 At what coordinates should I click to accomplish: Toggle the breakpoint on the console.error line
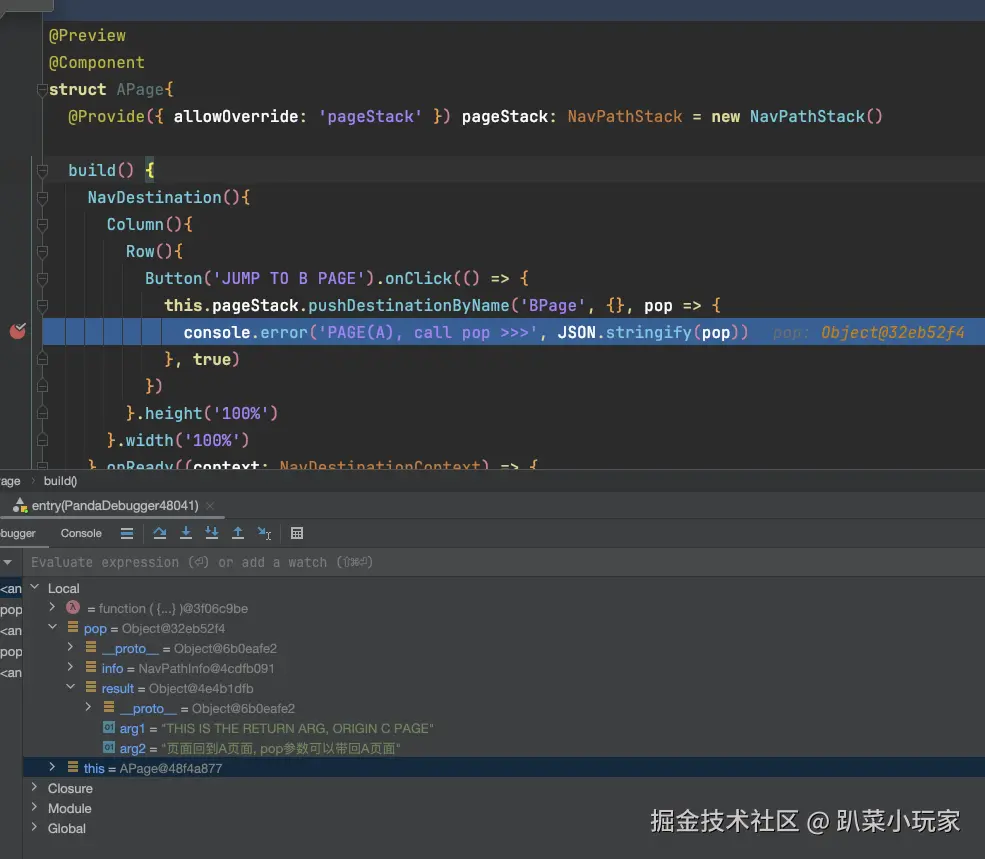click(17, 331)
